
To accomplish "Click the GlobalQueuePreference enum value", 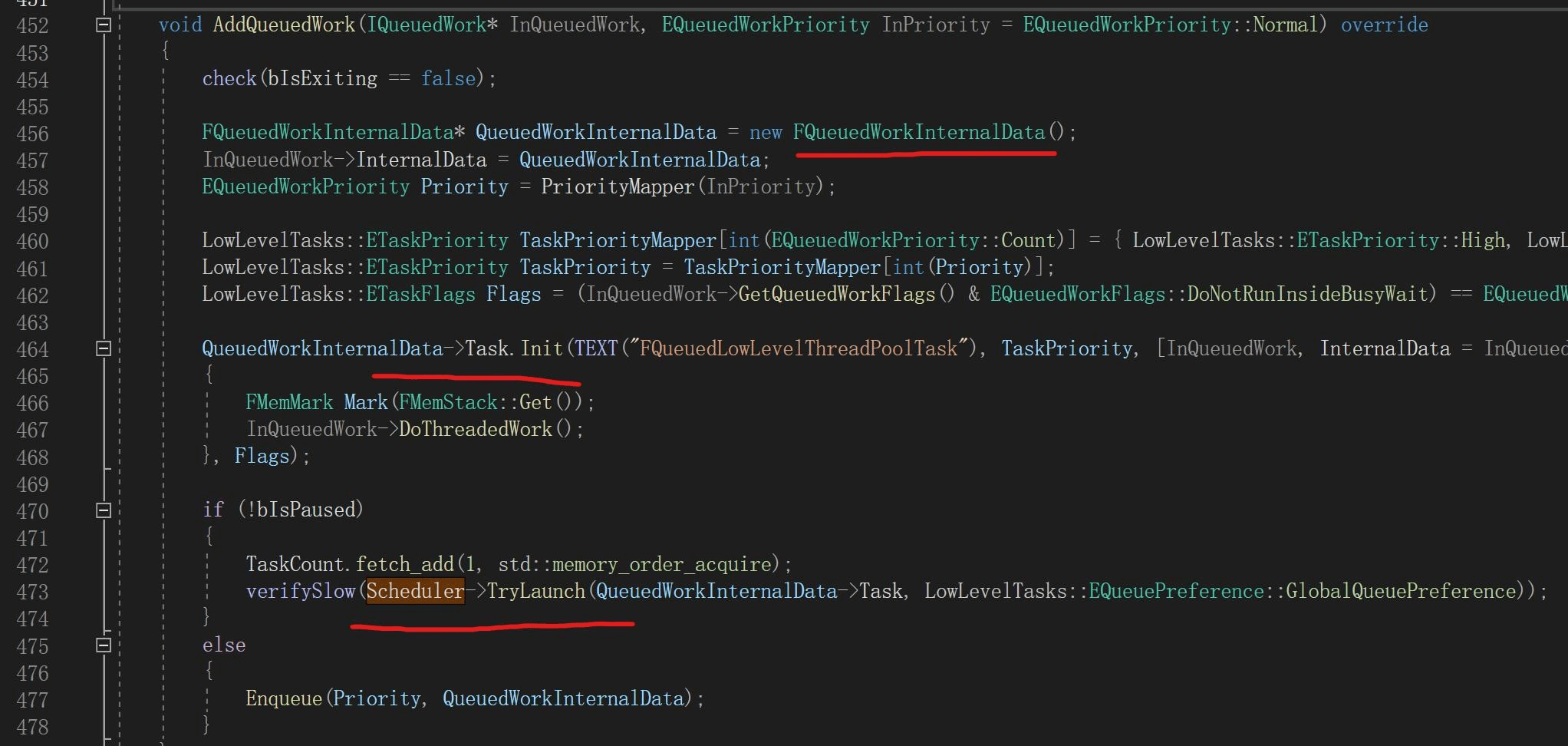I will [x=1401, y=591].
